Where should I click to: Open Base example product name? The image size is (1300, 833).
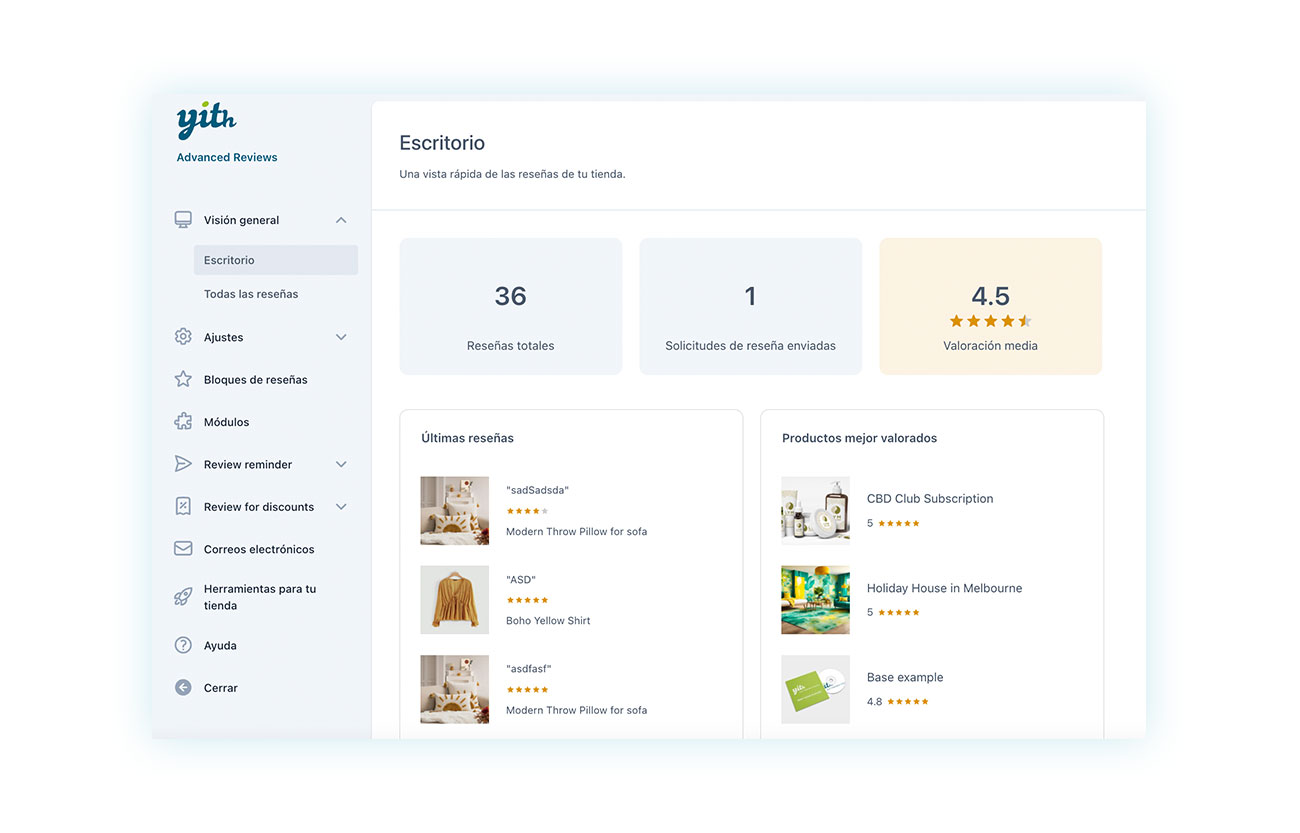point(905,678)
